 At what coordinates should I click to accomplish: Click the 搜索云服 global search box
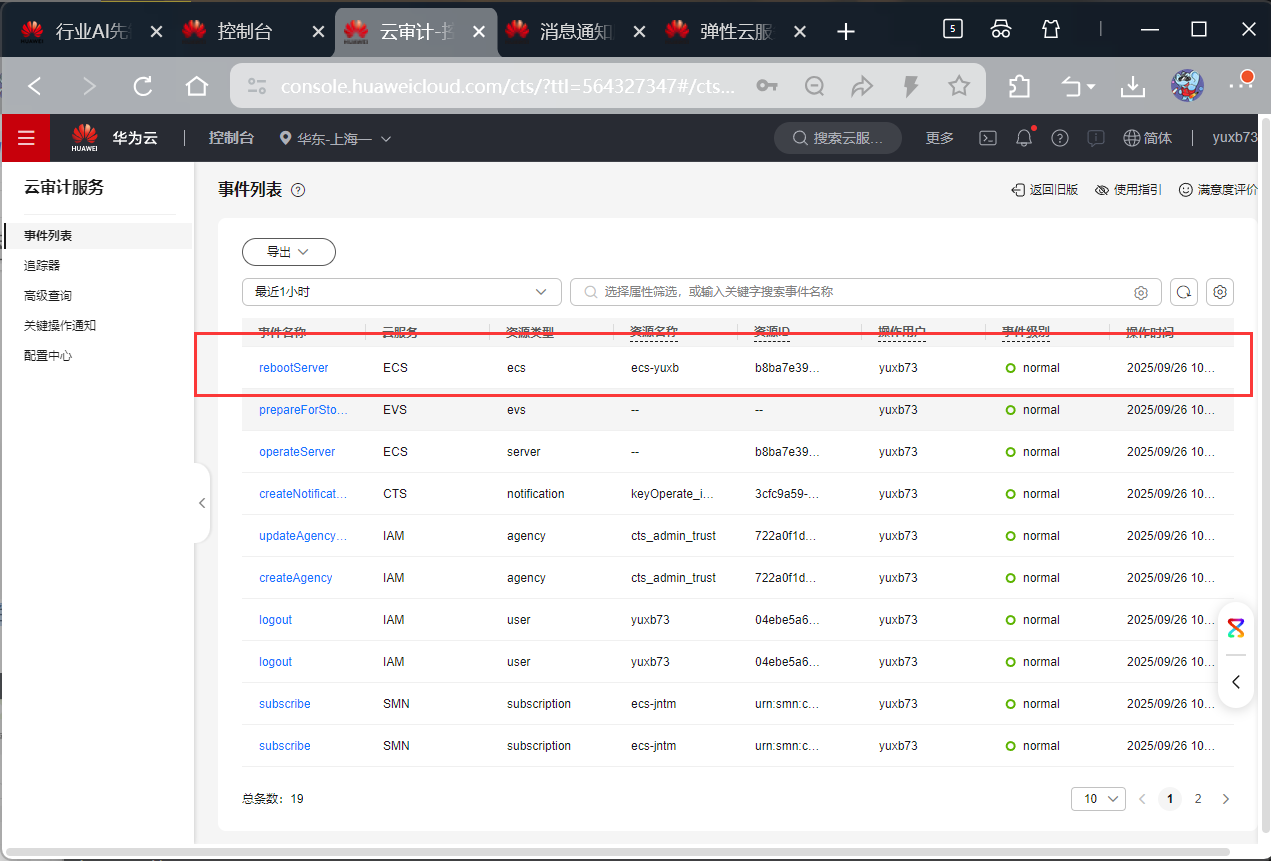pyautogui.click(x=838, y=138)
